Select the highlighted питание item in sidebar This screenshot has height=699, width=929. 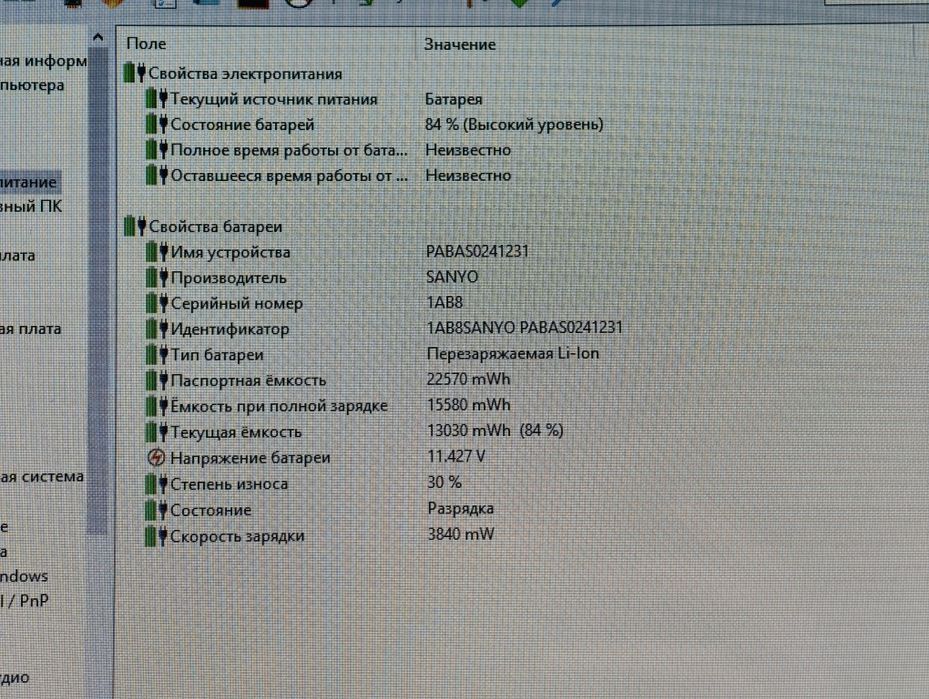28,182
